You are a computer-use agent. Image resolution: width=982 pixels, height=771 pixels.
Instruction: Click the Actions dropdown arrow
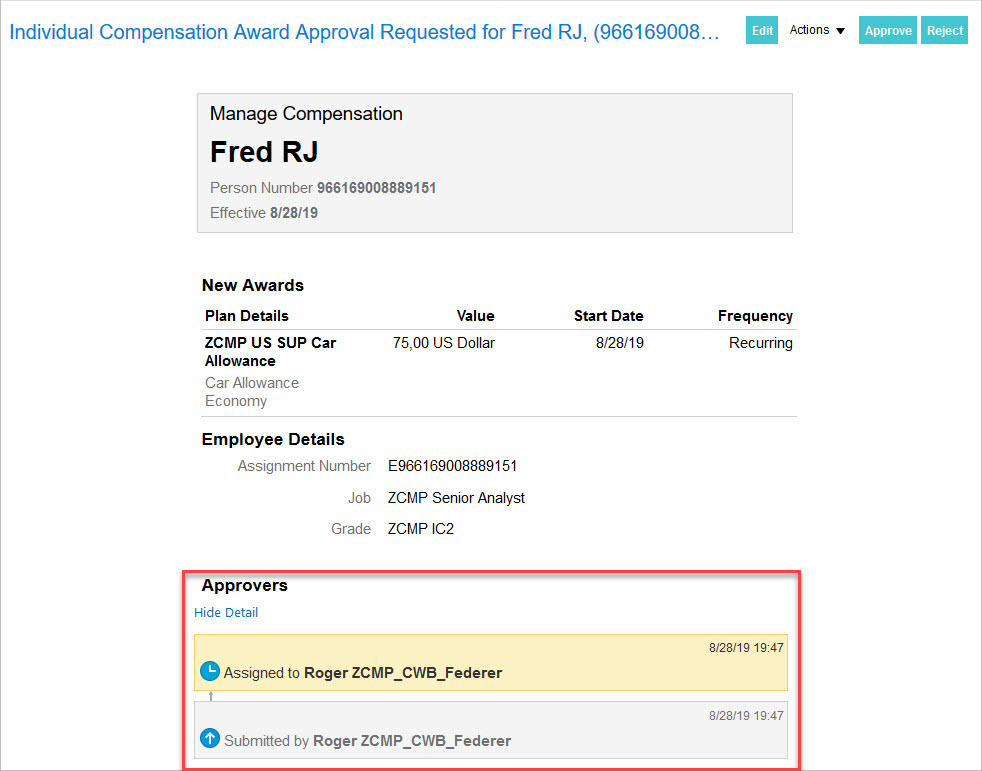click(840, 31)
